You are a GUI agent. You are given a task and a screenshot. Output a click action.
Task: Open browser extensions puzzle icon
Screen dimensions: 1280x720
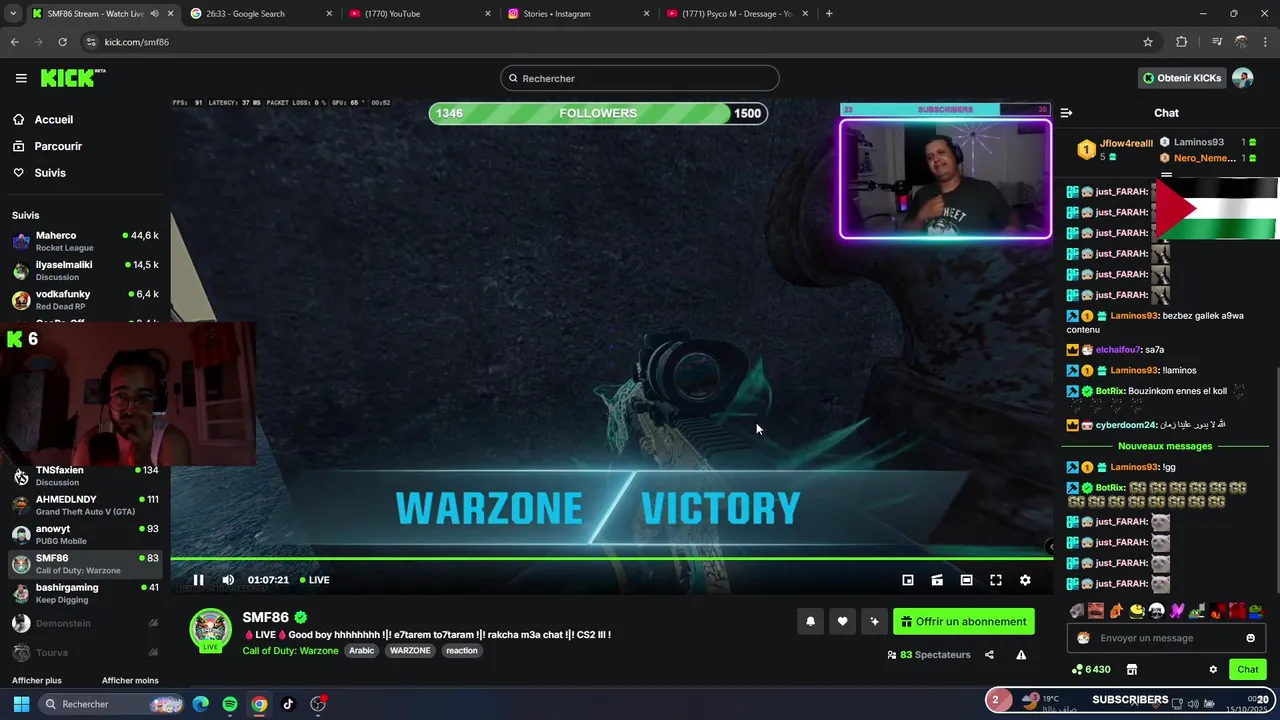point(1182,42)
